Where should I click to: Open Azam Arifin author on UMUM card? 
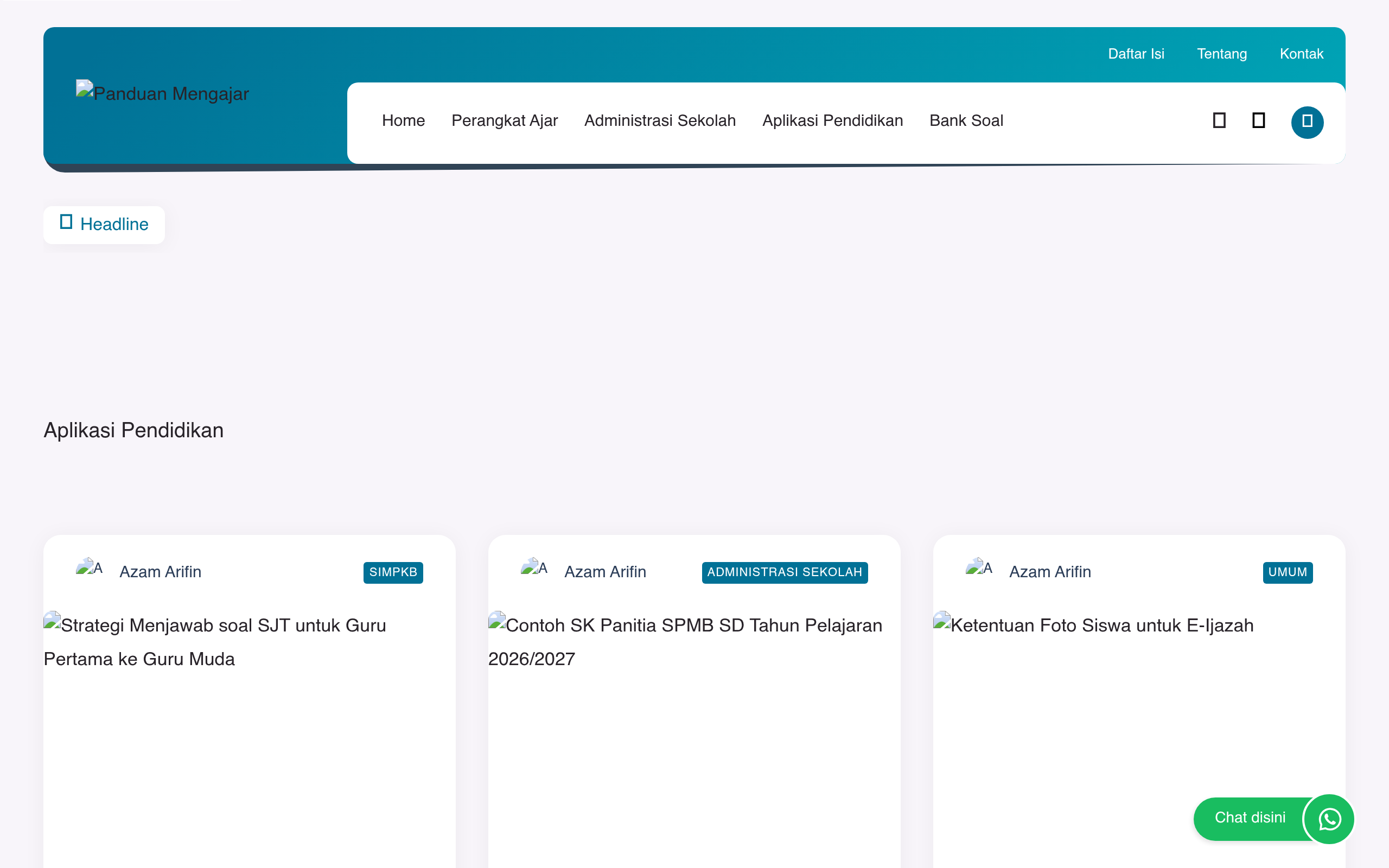tap(1050, 572)
